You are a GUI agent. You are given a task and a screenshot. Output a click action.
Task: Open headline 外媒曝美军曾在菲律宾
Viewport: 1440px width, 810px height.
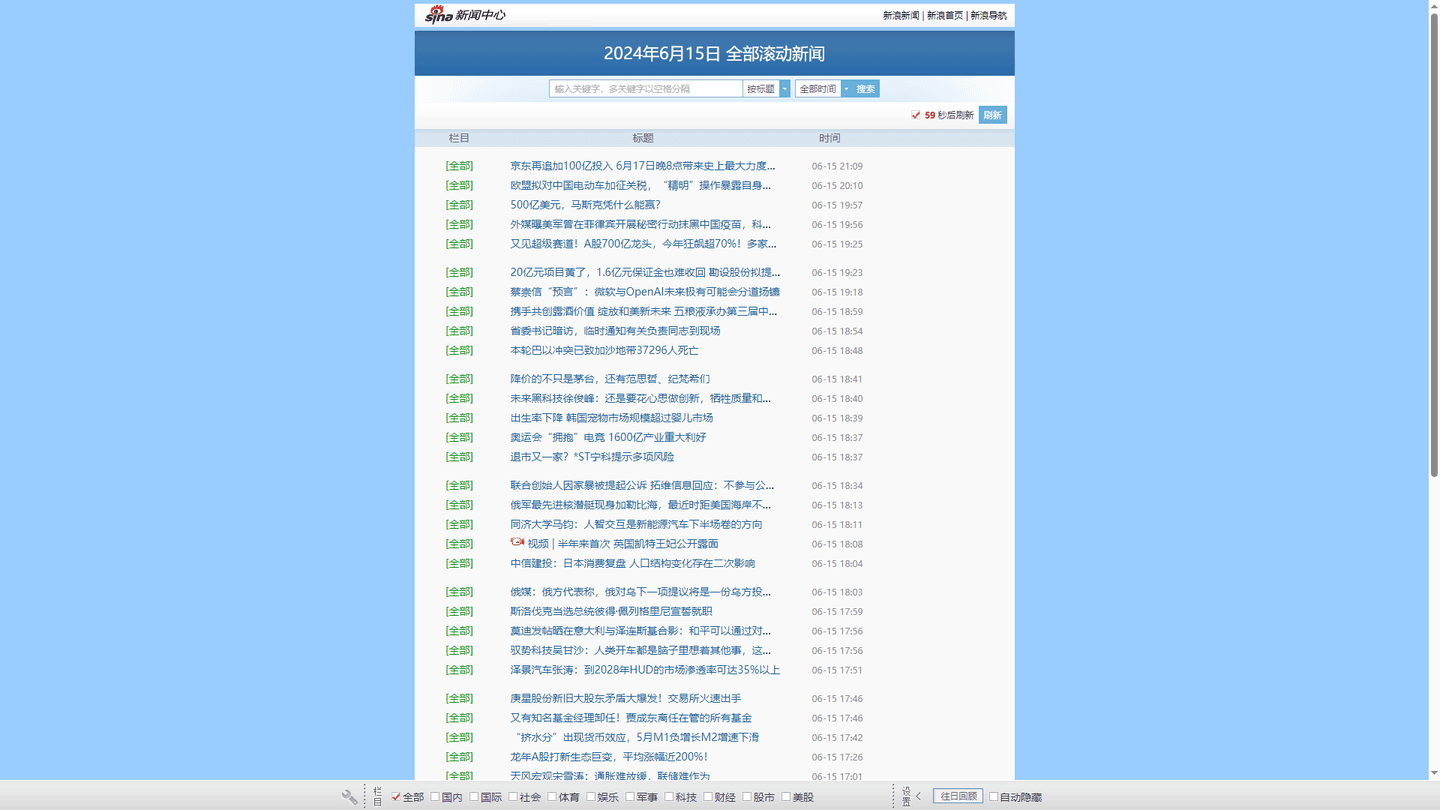coord(641,224)
